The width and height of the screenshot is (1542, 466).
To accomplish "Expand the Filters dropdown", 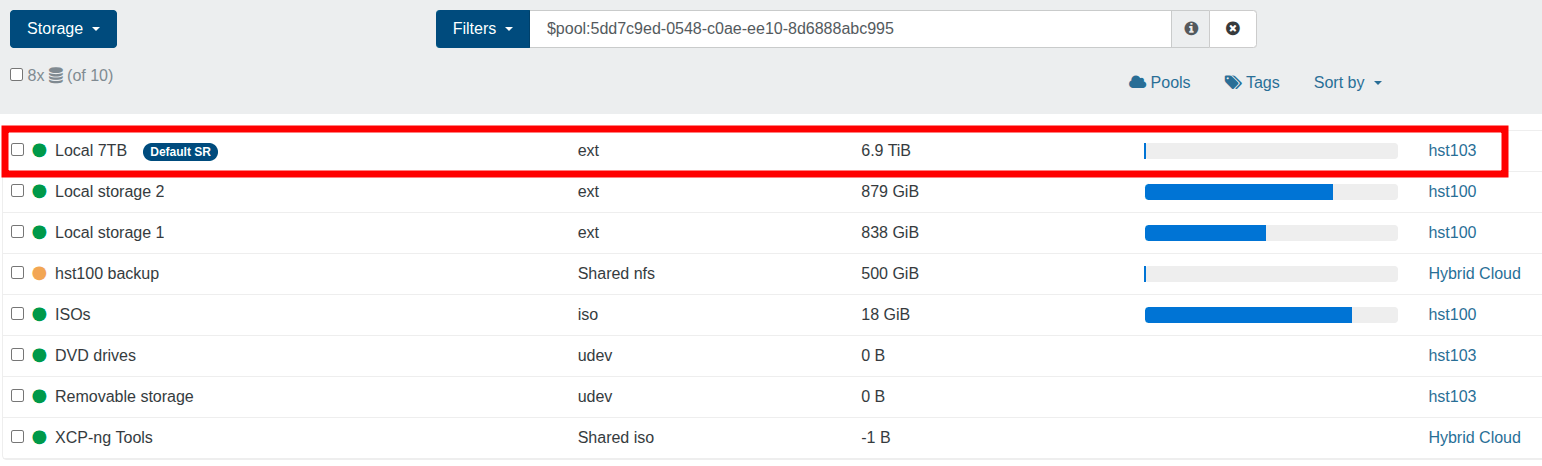I will [482, 29].
